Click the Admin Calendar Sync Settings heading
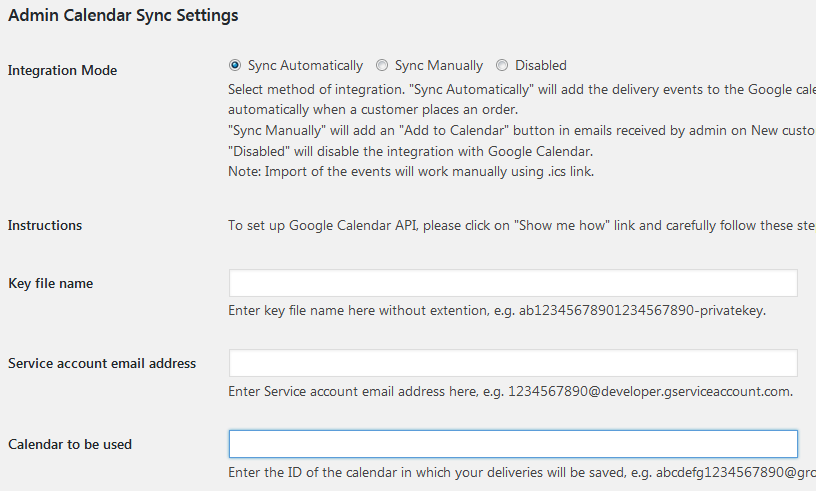816x491 pixels. (x=123, y=15)
